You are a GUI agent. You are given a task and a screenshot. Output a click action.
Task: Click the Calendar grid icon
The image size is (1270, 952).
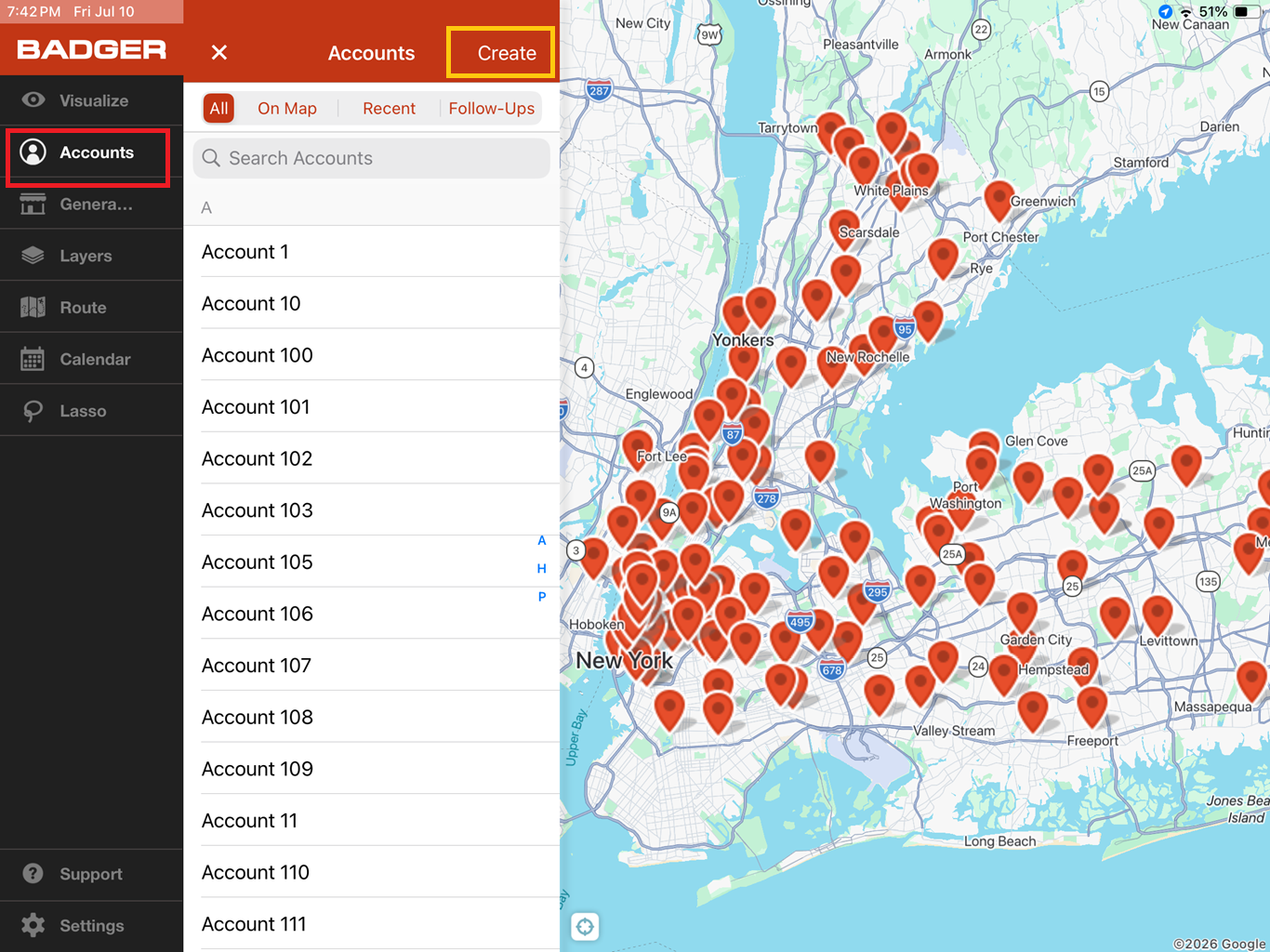click(x=33, y=359)
